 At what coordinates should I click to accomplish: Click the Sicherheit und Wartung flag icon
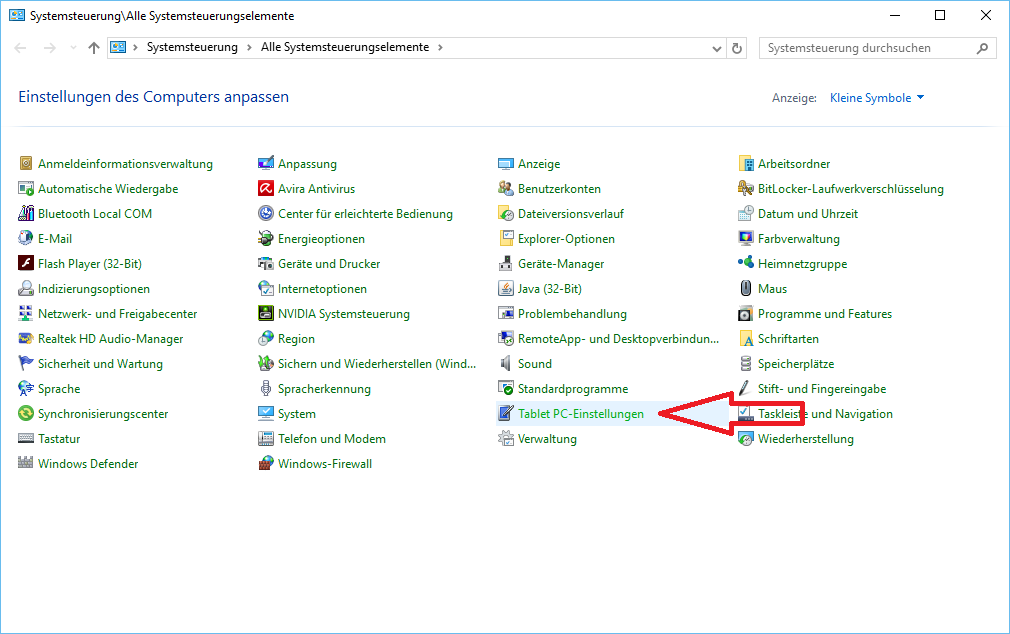pyautogui.click(x=25, y=363)
